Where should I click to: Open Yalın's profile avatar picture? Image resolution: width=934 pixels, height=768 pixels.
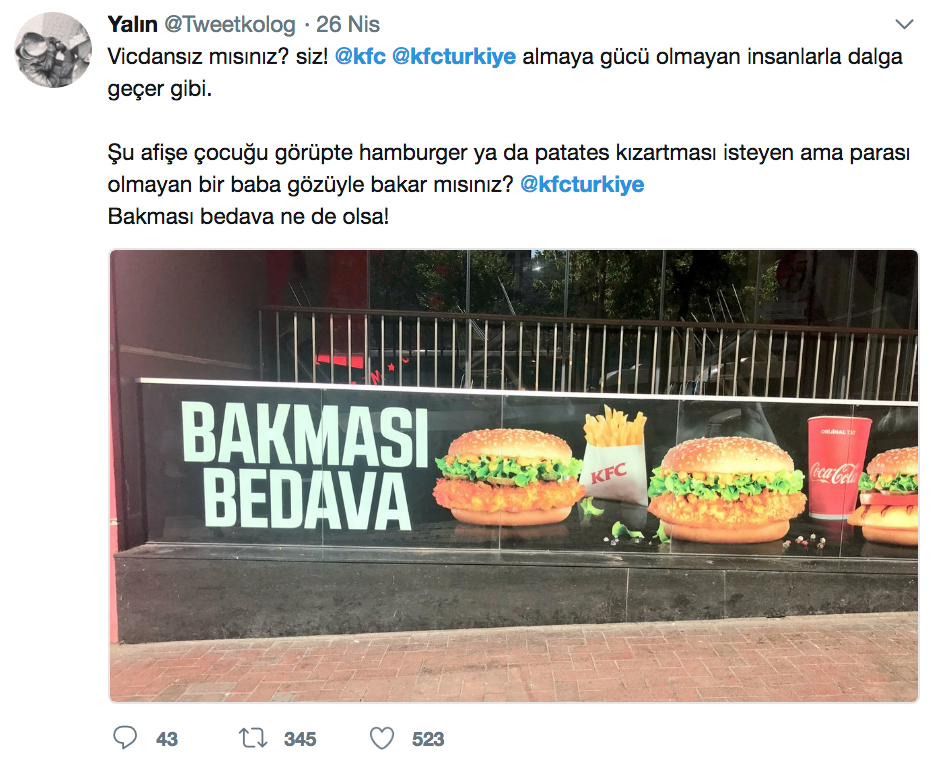(53, 49)
